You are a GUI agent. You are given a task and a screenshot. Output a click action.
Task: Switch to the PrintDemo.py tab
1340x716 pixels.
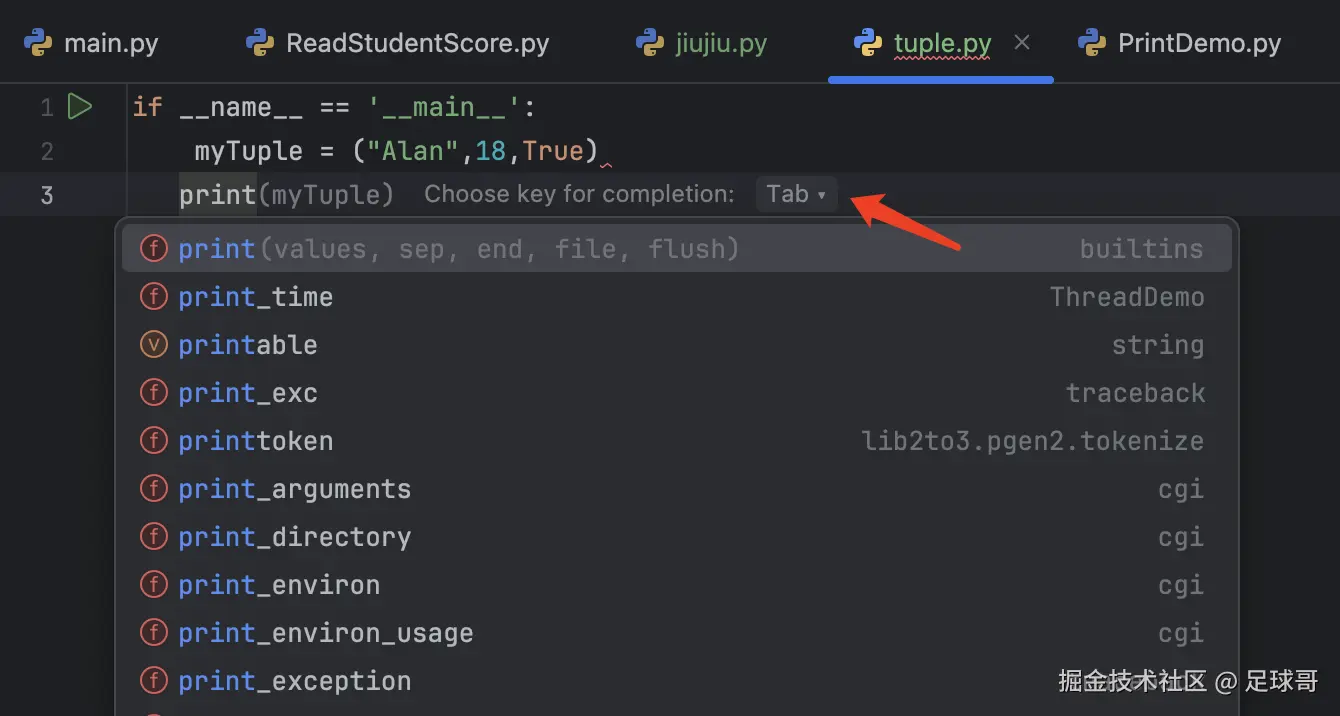[1198, 44]
